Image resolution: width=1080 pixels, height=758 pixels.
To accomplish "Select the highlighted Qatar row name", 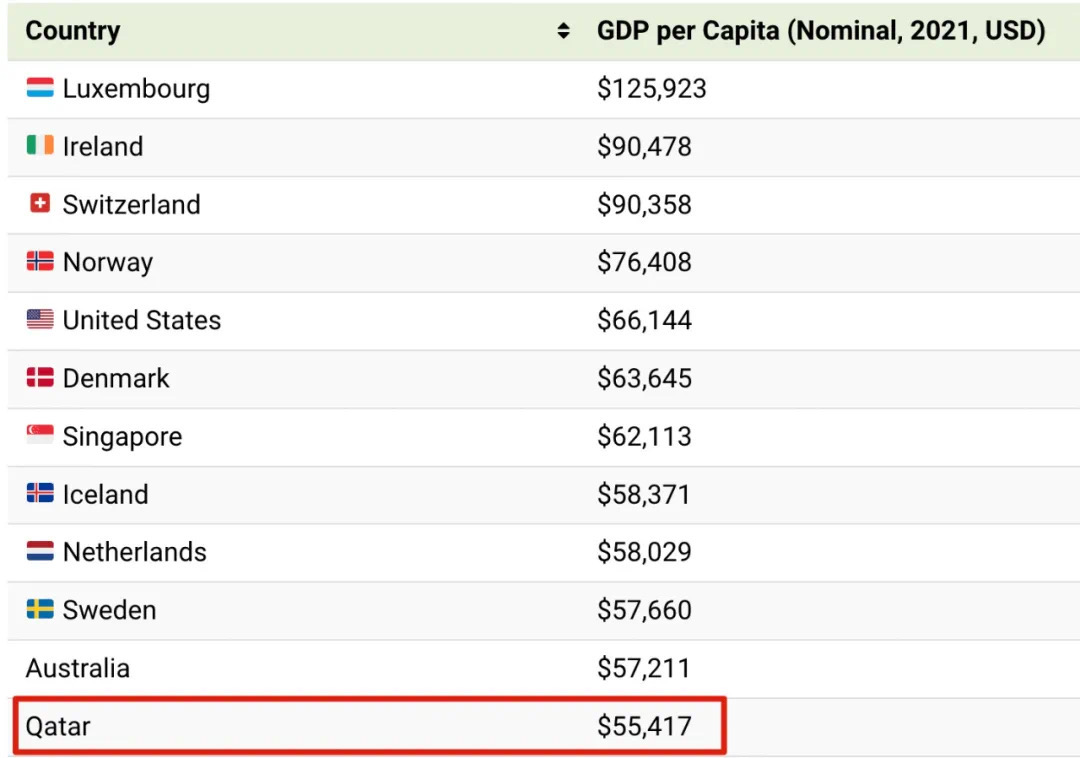I will click(x=58, y=726).
